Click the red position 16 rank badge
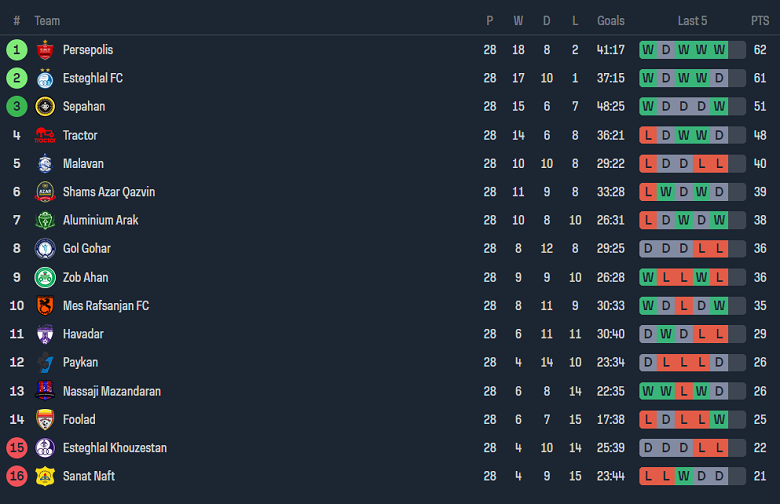 (16, 476)
